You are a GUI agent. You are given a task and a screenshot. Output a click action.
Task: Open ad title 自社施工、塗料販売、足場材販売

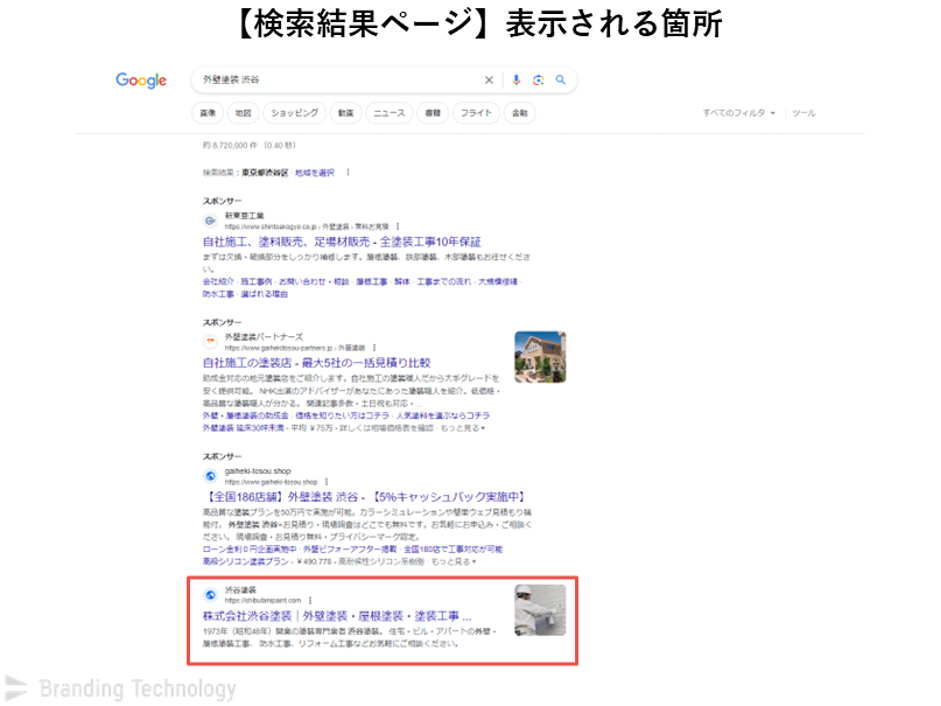(341, 242)
